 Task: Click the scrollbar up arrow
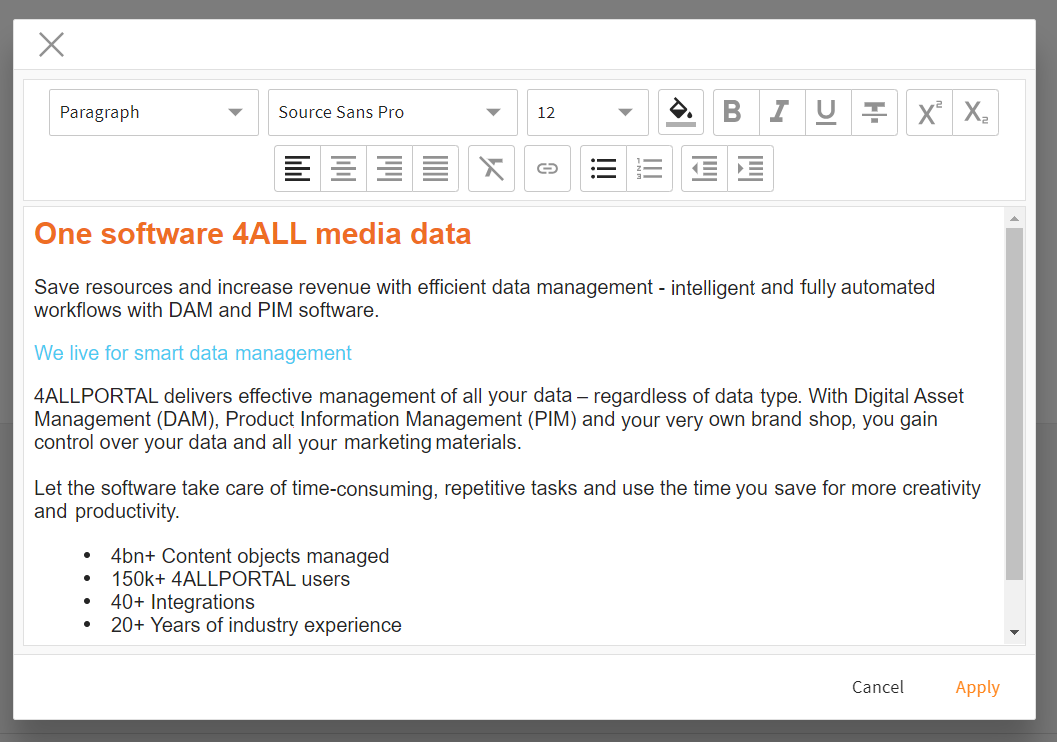coord(1014,219)
